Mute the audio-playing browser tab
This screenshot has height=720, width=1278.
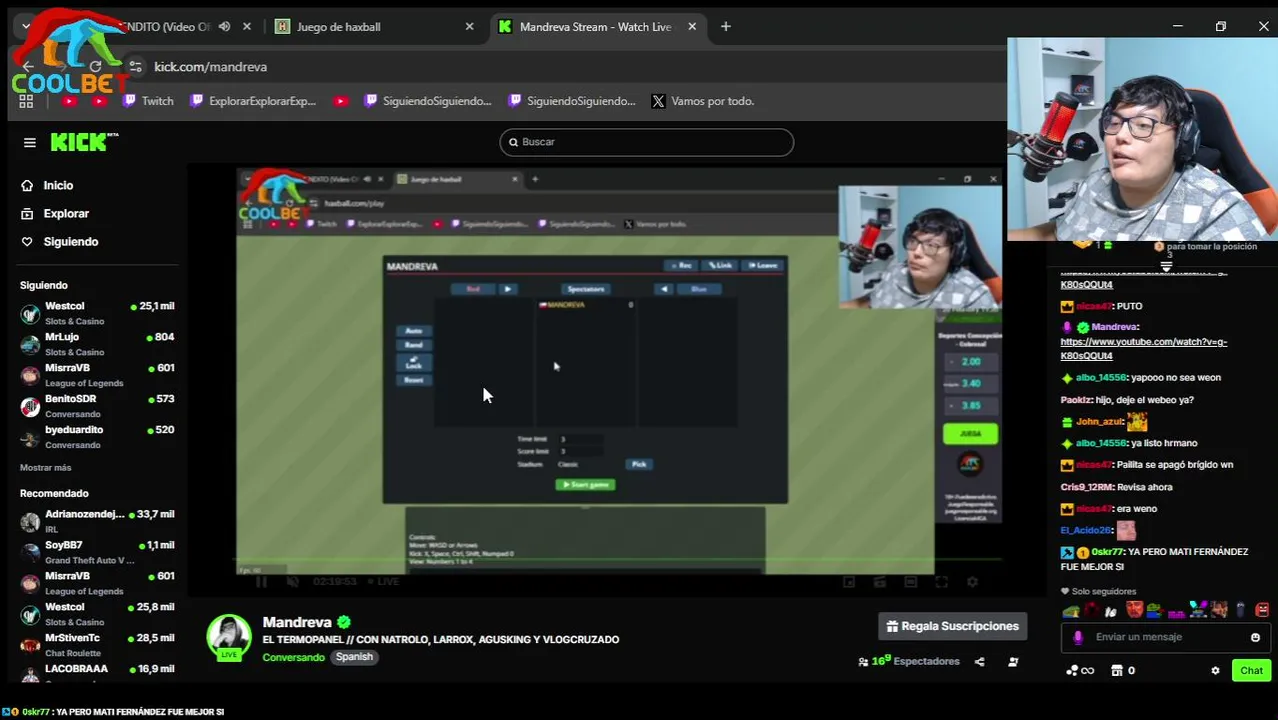tap(224, 27)
